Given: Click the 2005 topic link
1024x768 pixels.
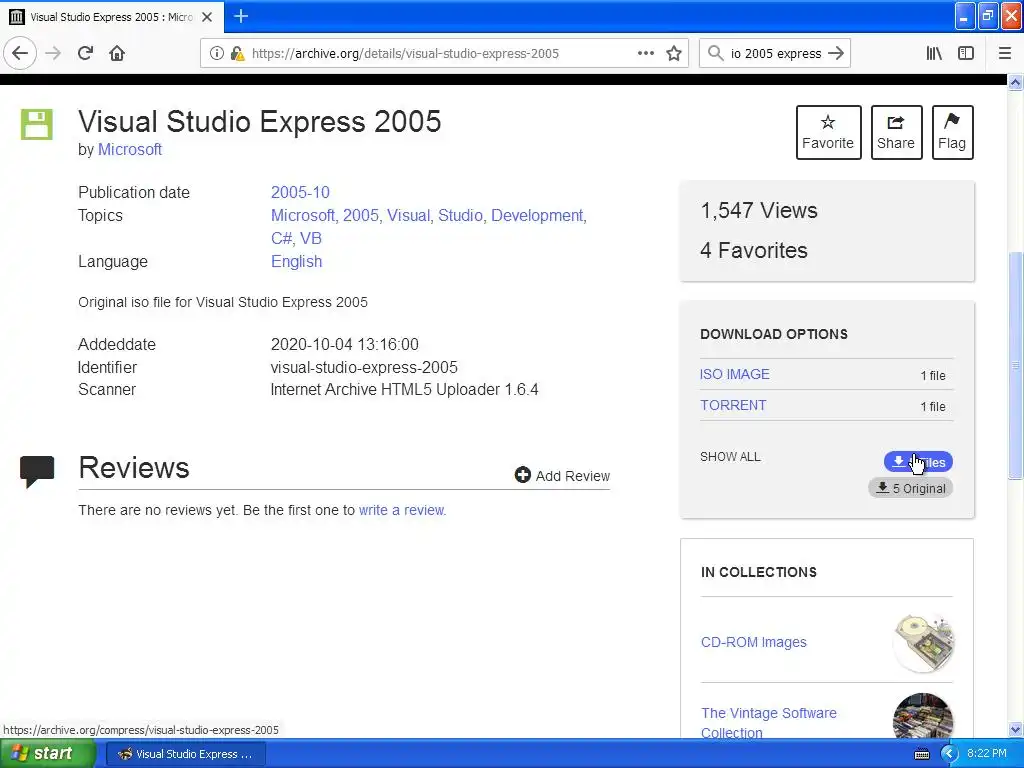Looking at the screenshot, I should tap(361, 216).
